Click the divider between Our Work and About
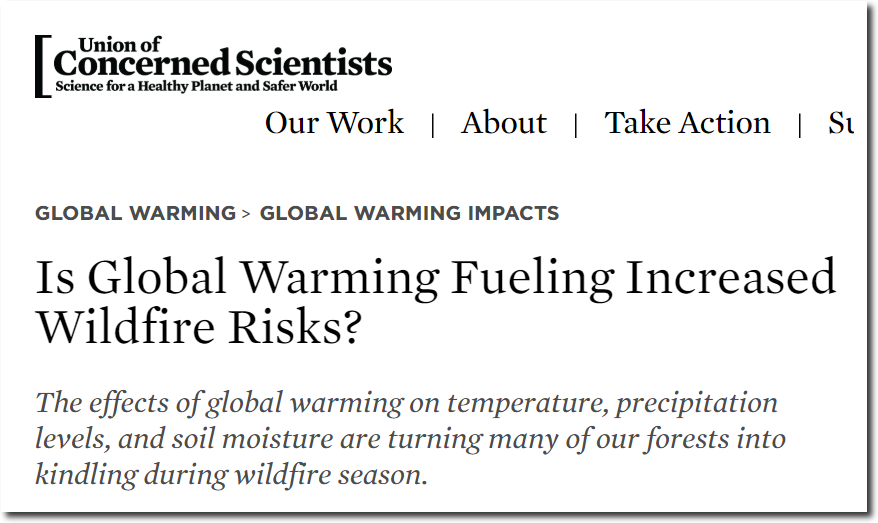Image resolution: width=878 pixels, height=523 pixels. (433, 125)
